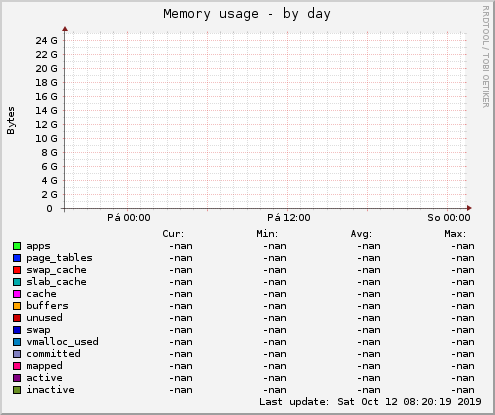Click the blue page_tables legend swatch
The height and width of the screenshot is (415, 495).
(x=17, y=258)
